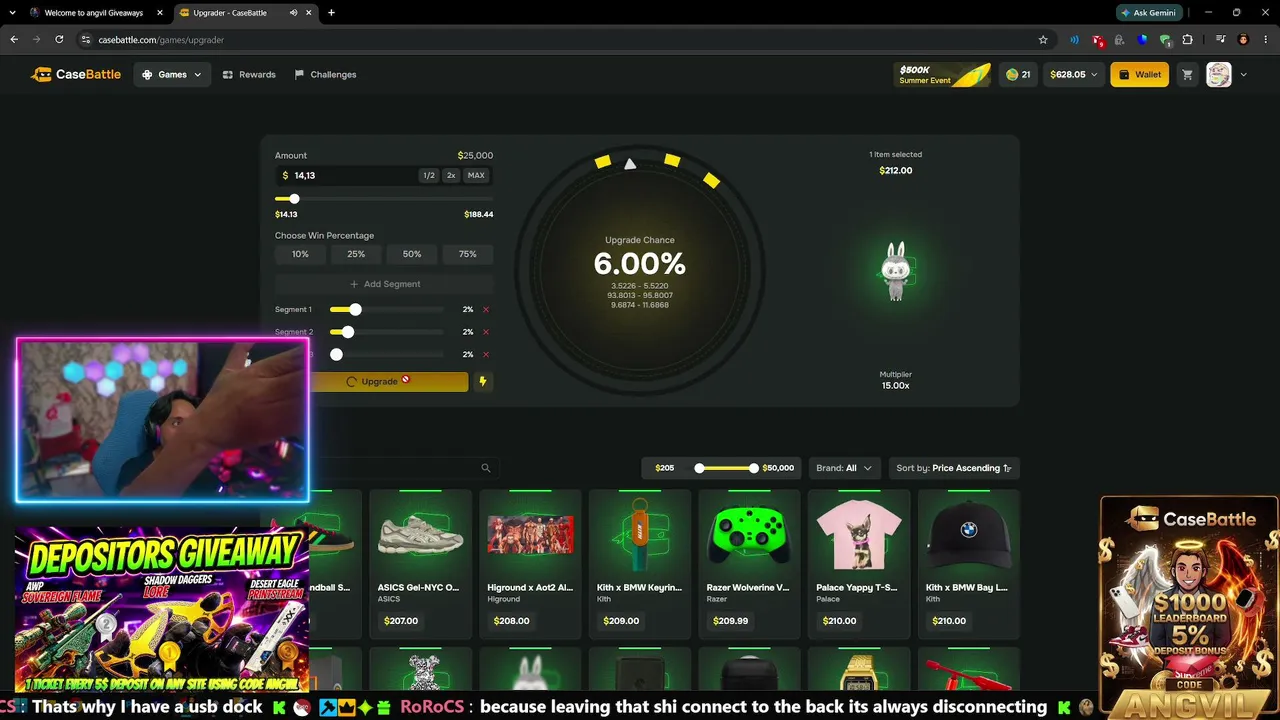1280x720 pixels.
Task: Double the amount with 2x button
Action: (x=451, y=175)
